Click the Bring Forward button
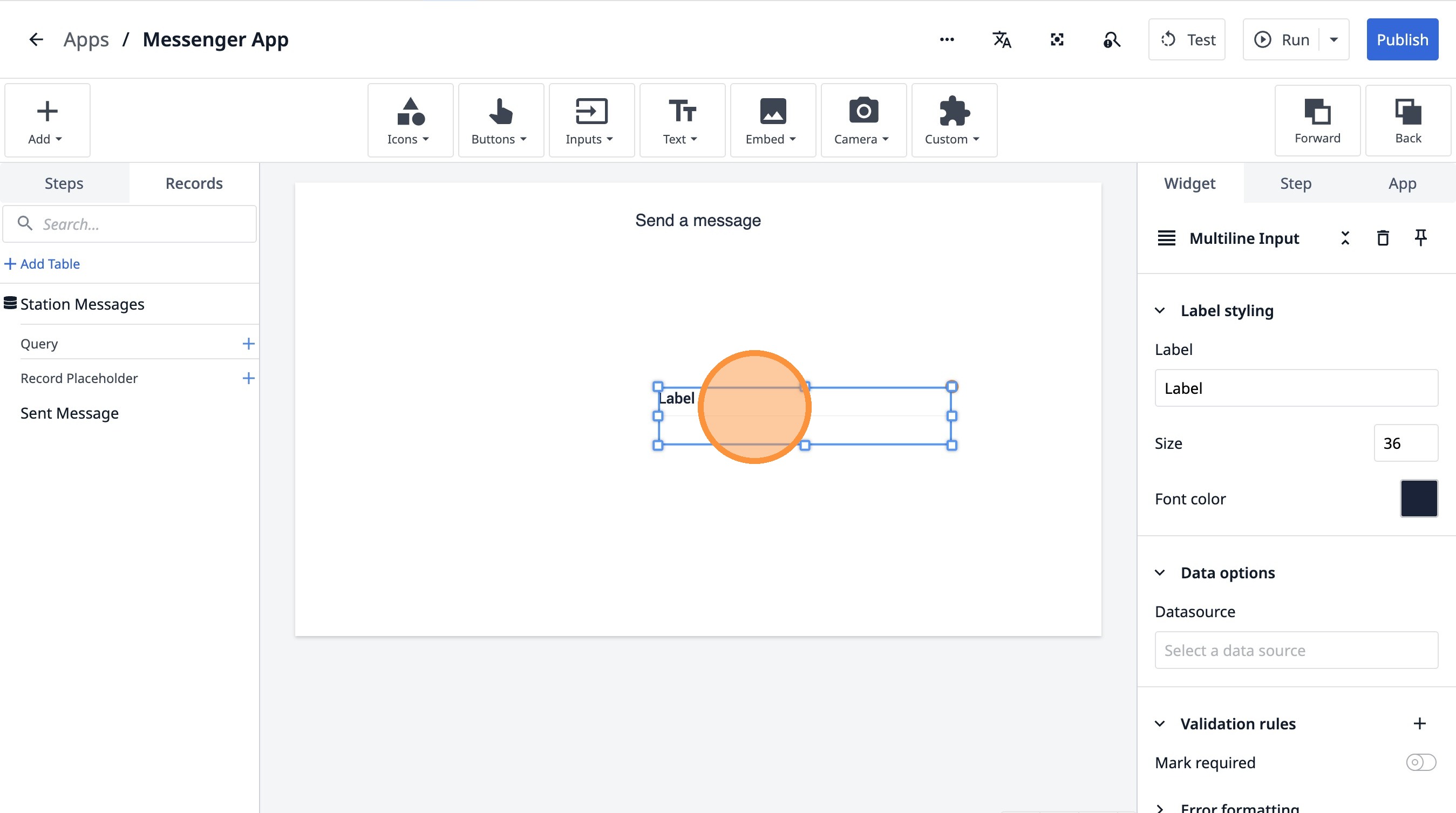This screenshot has height=813, width=1456. (1317, 120)
